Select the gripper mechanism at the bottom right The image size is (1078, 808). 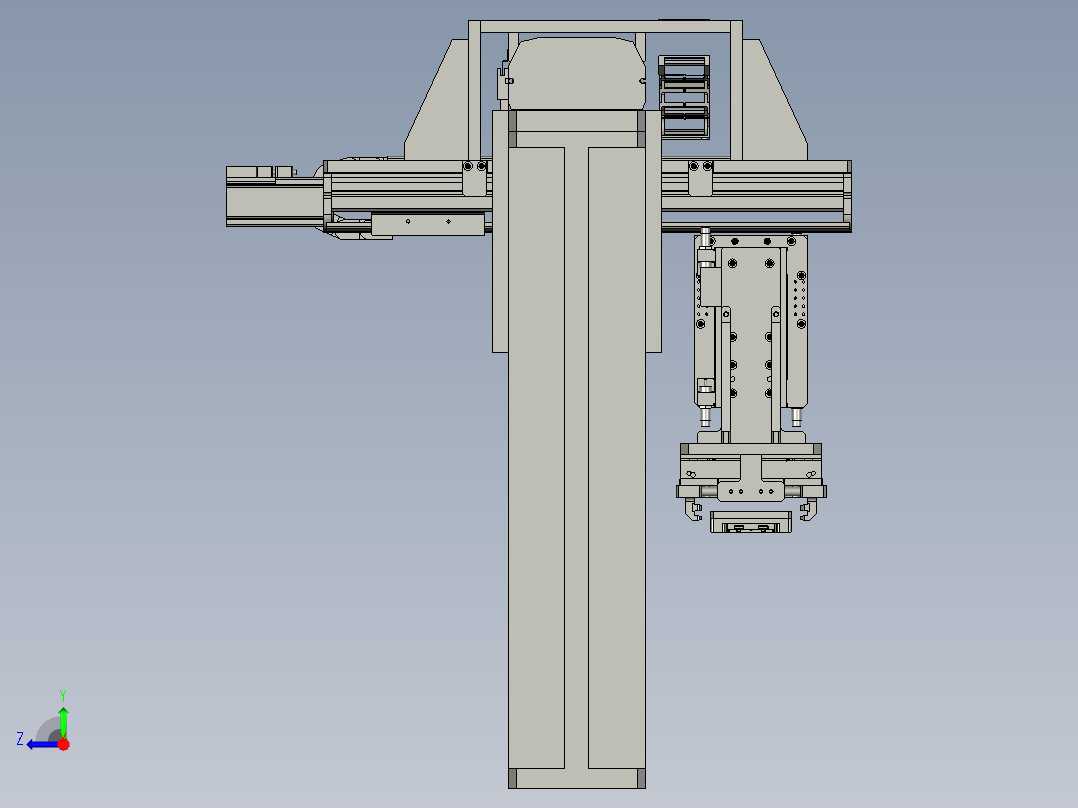coord(750,490)
